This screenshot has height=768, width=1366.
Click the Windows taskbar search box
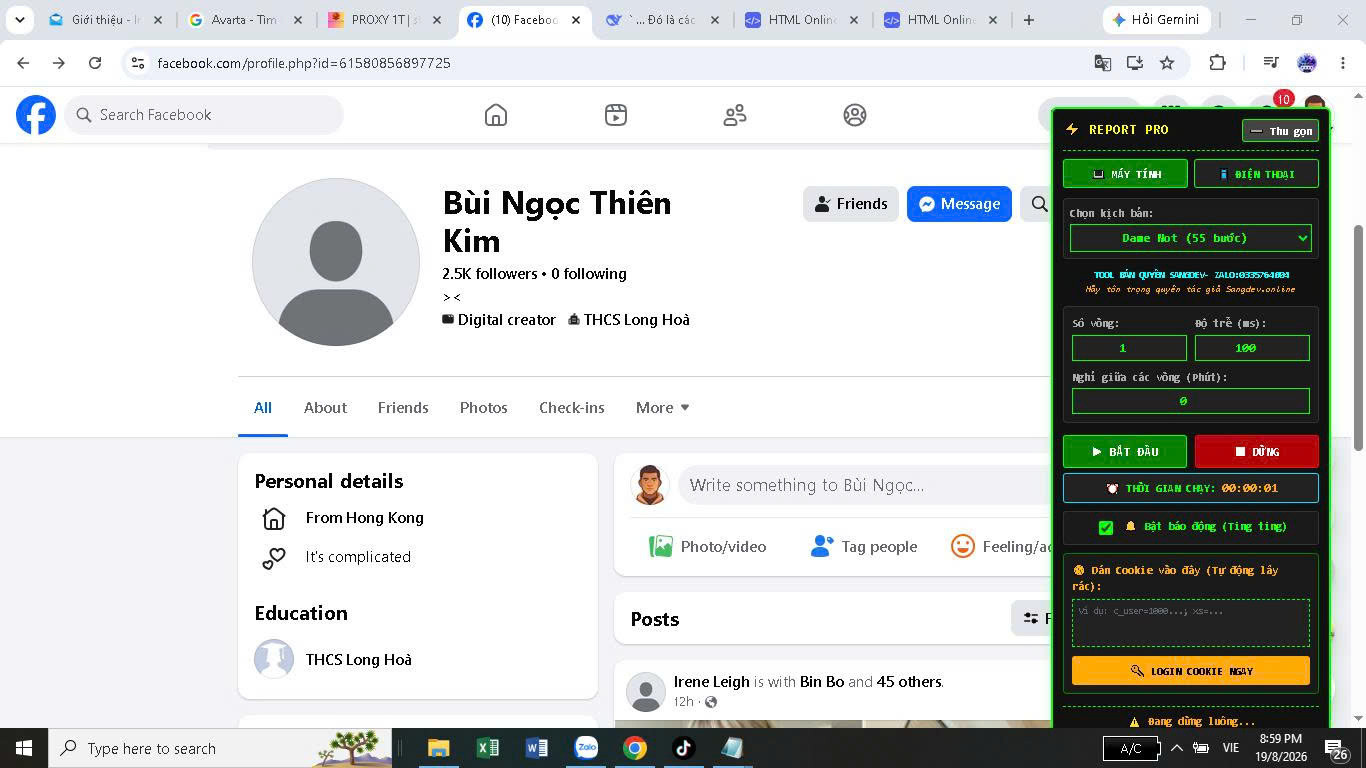point(220,748)
